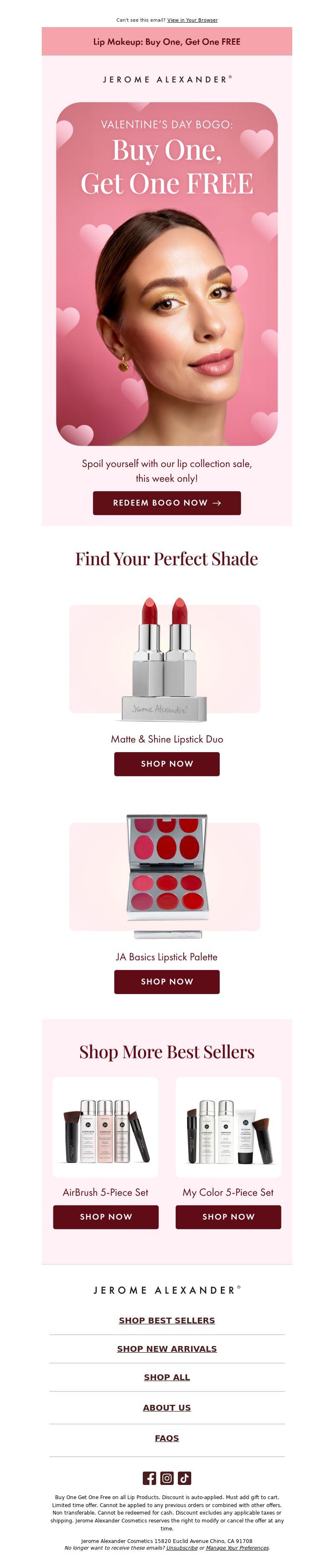334x1568 pixels.
Task: Shop now for My Color 5-Piece Set
Action: coord(228,1217)
